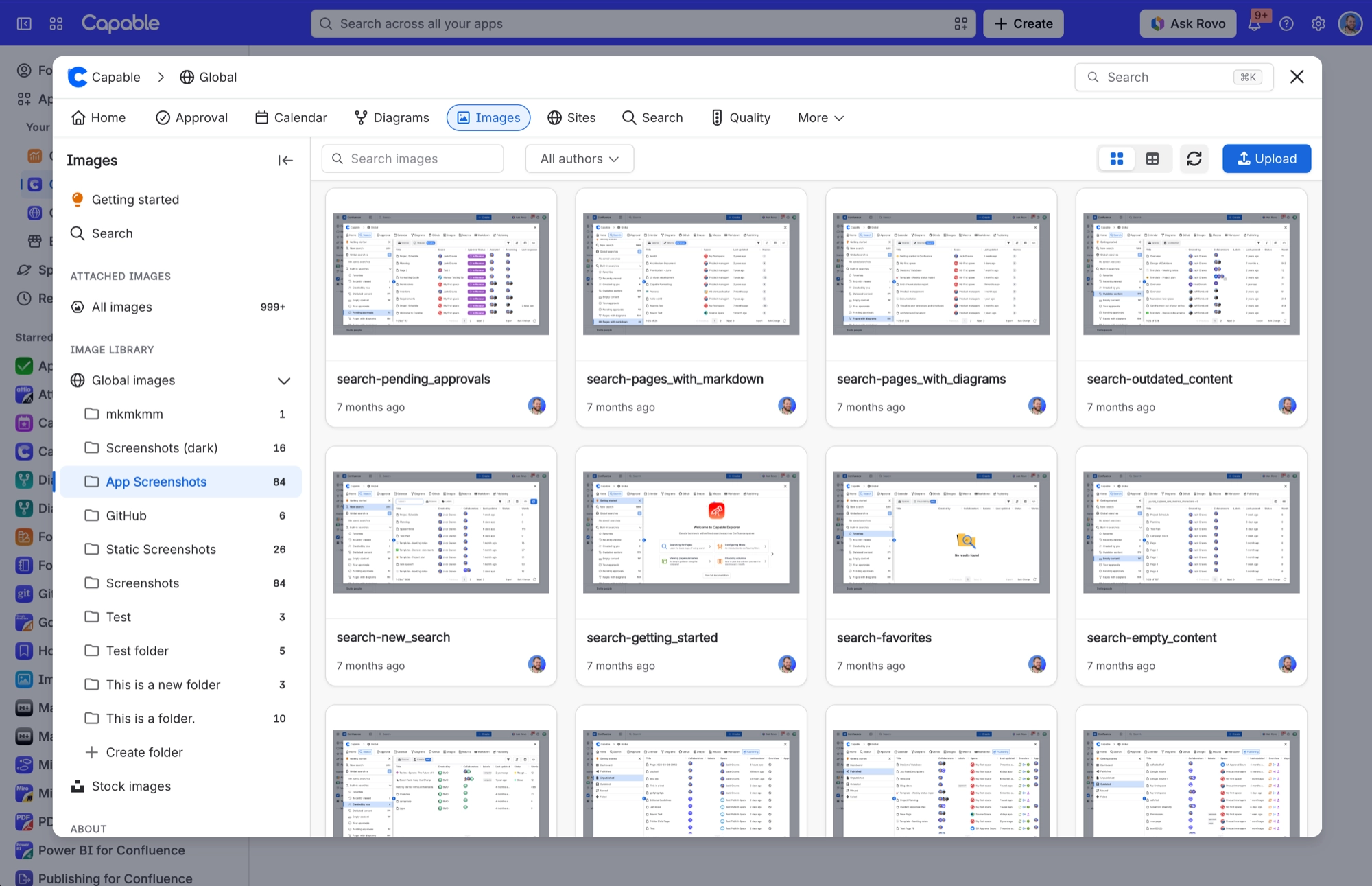Open settings gear in top bar

pyautogui.click(x=1318, y=24)
